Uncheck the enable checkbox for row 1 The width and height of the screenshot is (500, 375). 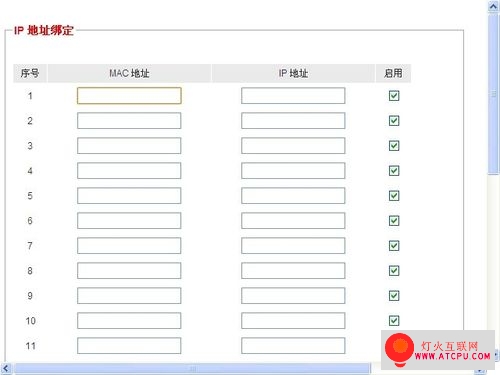(x=394, y=96)
